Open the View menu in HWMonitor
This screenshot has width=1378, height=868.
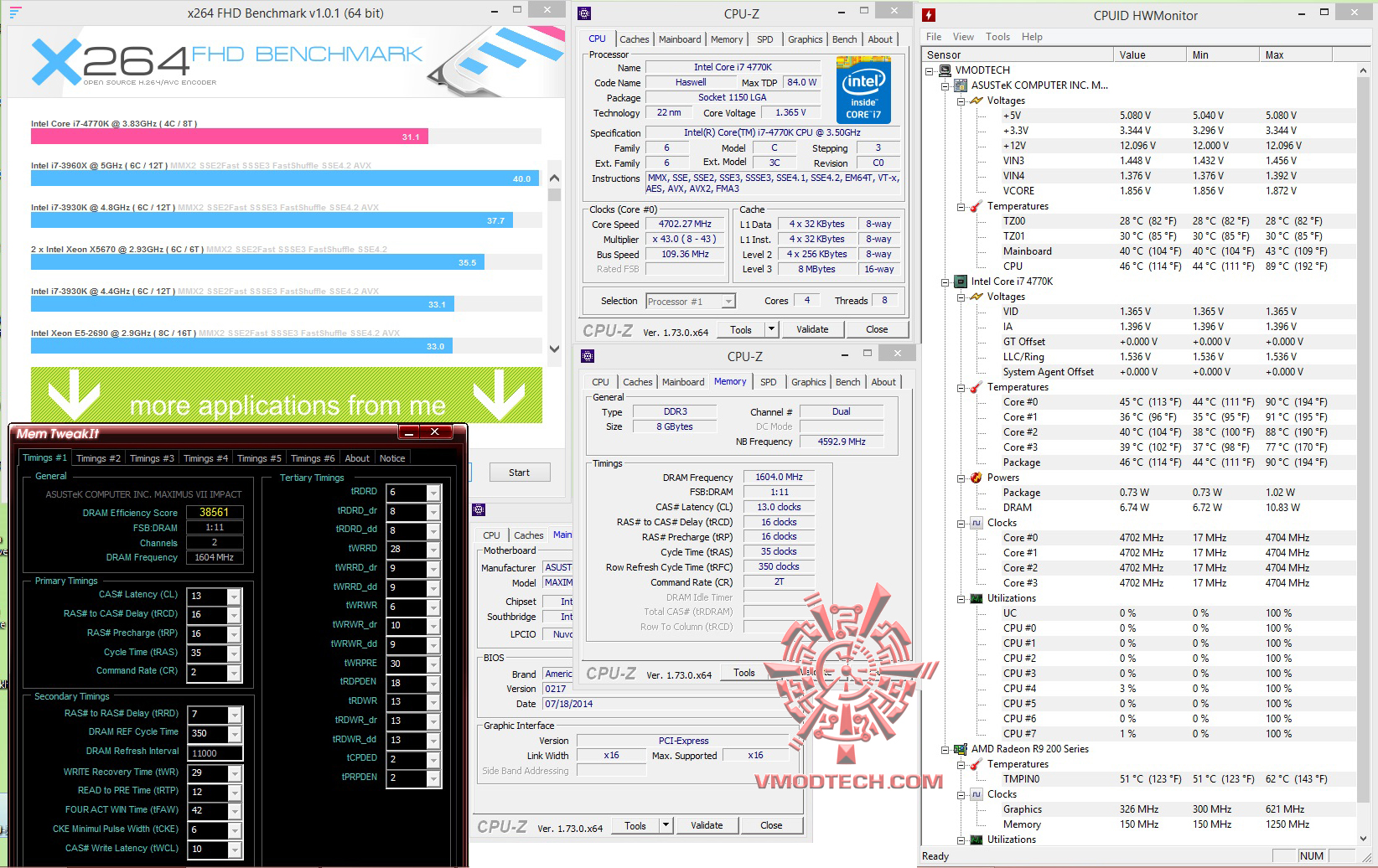[x=963, y=37]
